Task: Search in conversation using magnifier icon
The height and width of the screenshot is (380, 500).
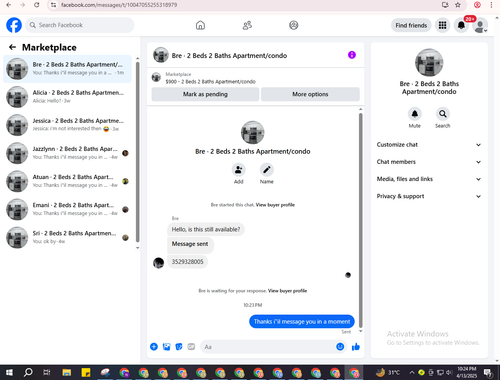Action: (x=443, y=114)
